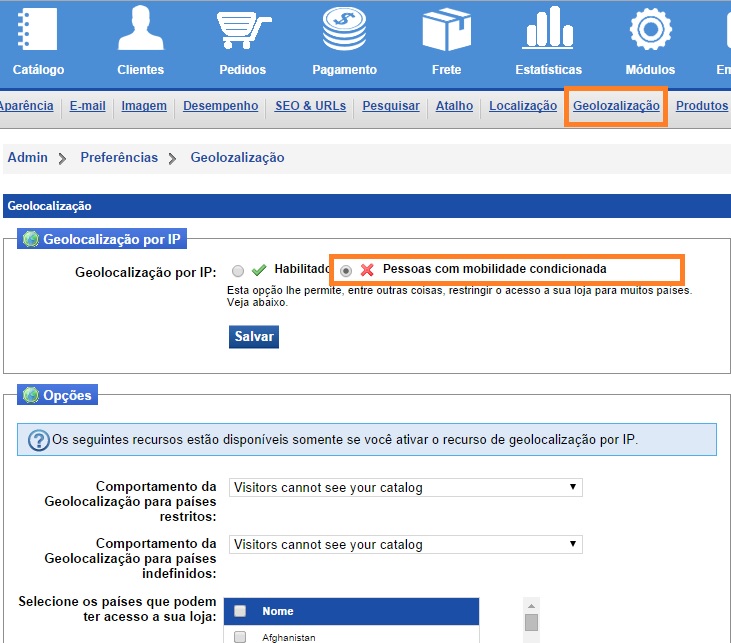Open the Frete box icon
The height and width of the screenshot is (643, 731).
tap(447, 29)
